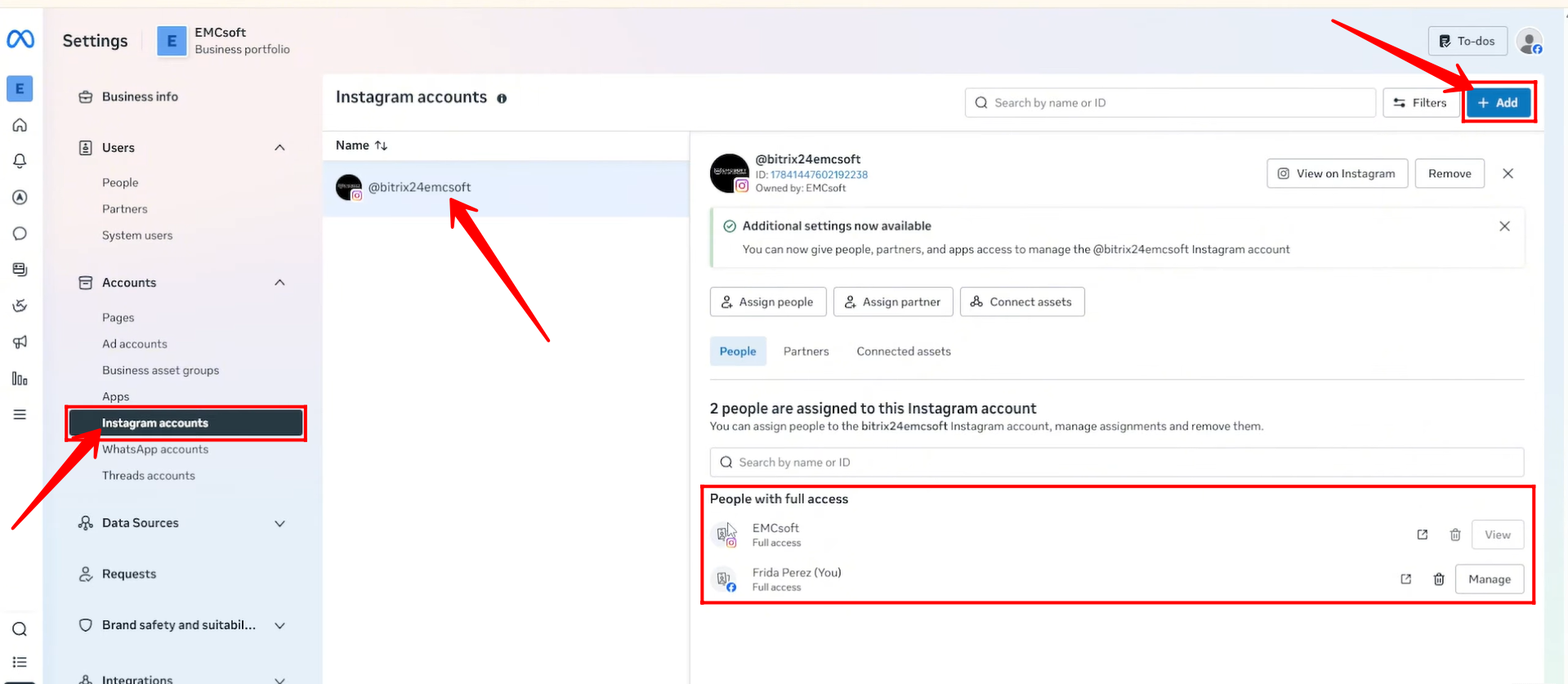This screenshot has height=684, width=1568.
Task: Collapse the Users section
Action: point(279,148)
